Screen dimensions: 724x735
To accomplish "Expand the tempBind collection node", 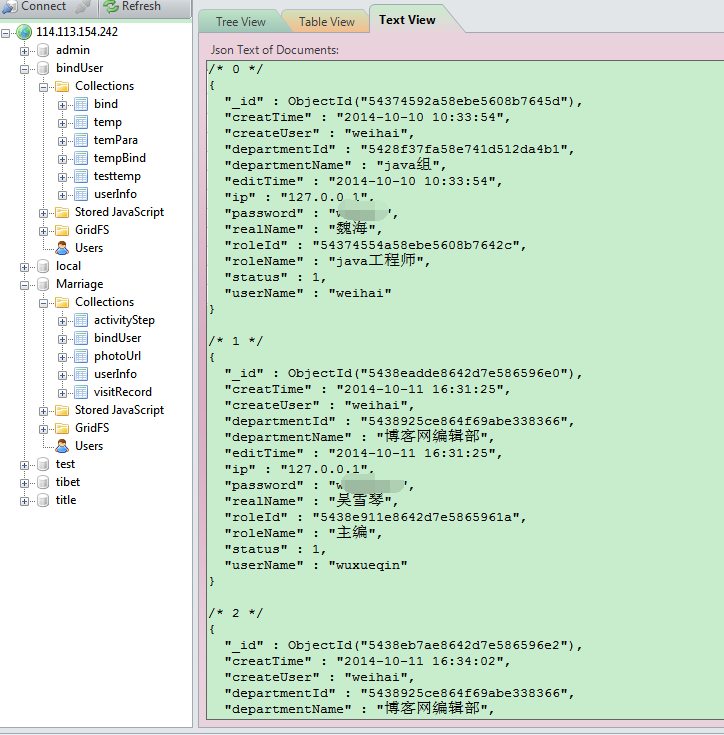I will (x=62, y=159).
